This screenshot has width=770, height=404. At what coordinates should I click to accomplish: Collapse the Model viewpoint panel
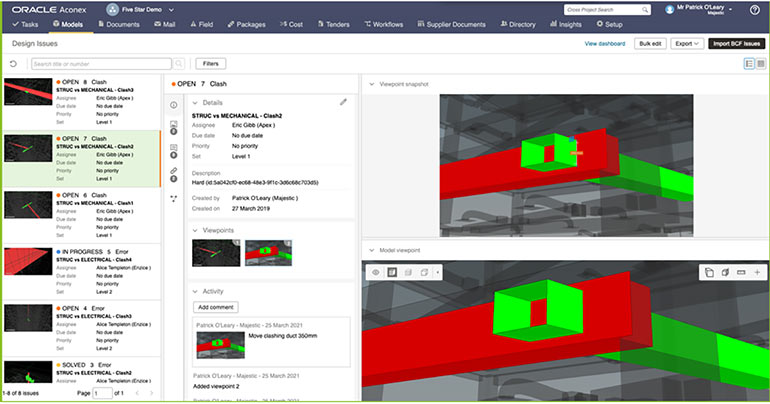[372, 250]
